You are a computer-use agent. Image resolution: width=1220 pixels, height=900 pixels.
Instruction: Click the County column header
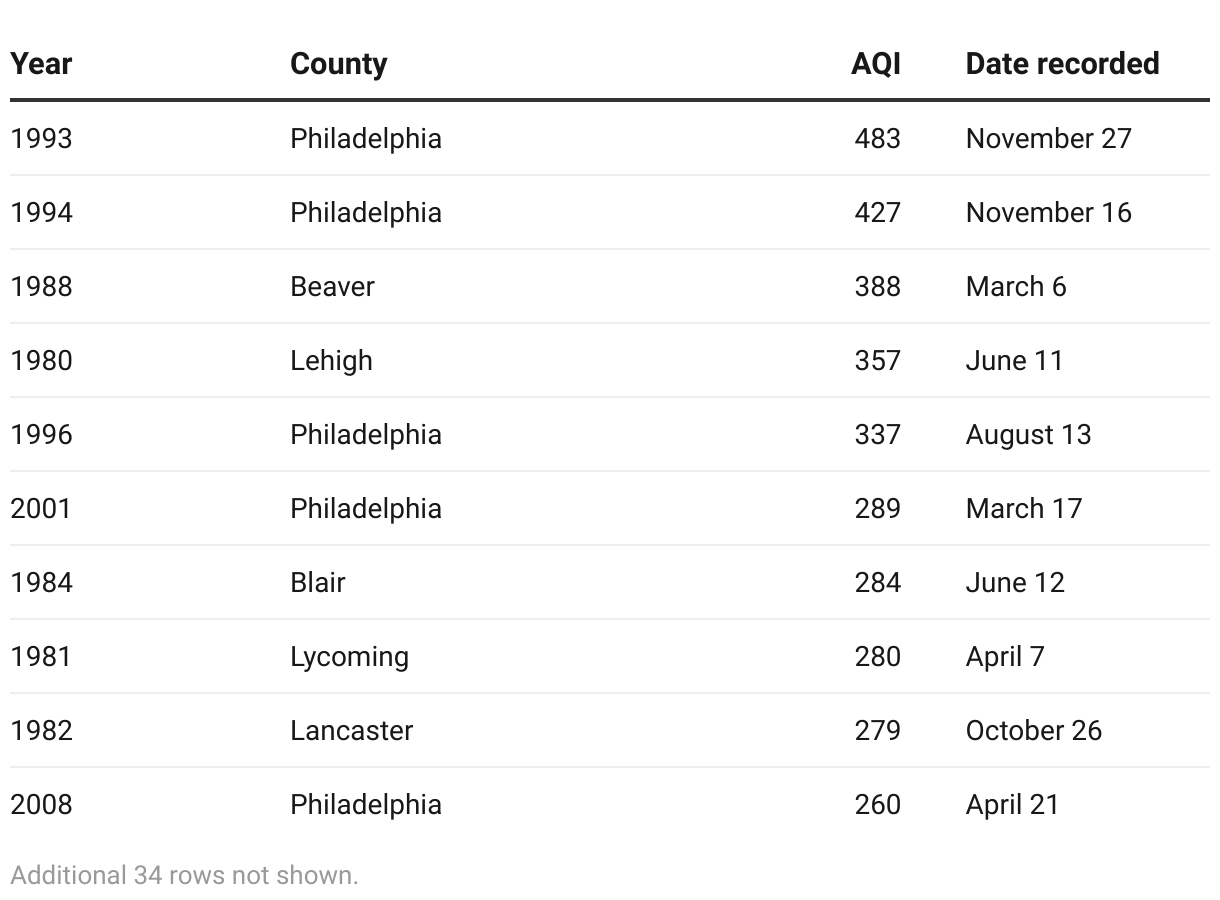[338, 64]
